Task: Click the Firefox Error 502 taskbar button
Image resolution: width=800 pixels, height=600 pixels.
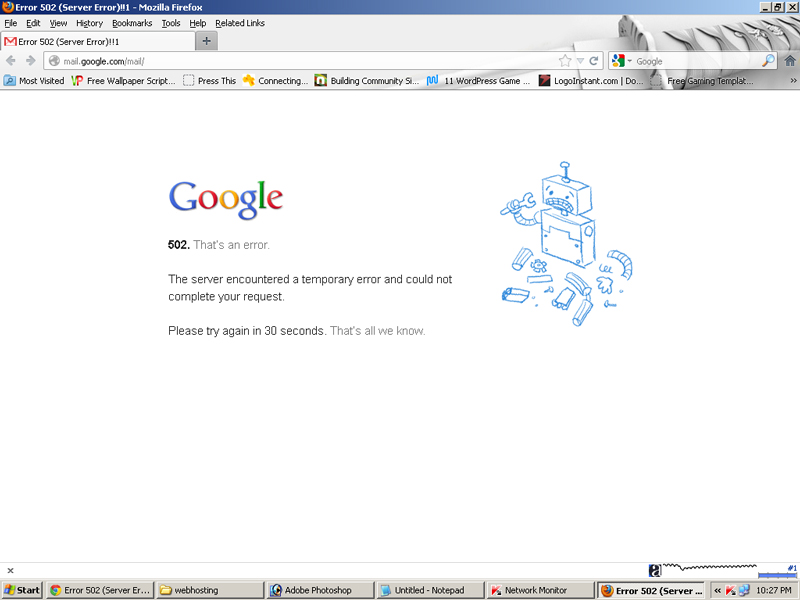Action: [651, 590]
